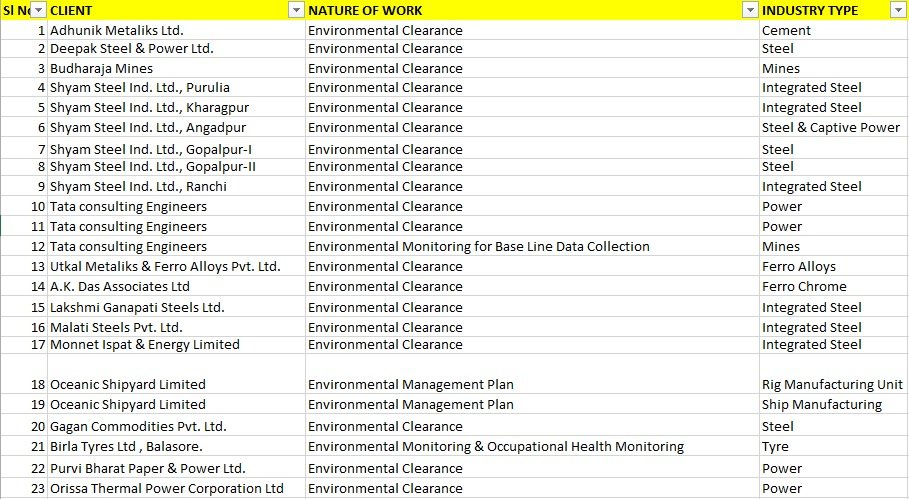Select Integrated Steel in Monnet Ispat row
Viewport: 909px width, 499px height.
[x=834, y=345]
